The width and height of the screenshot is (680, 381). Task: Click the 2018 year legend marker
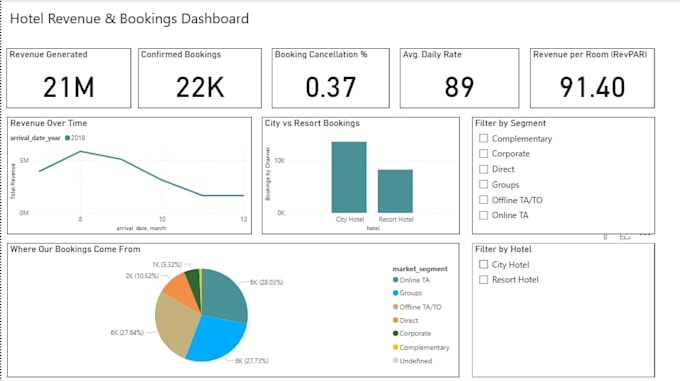point(67,138)
